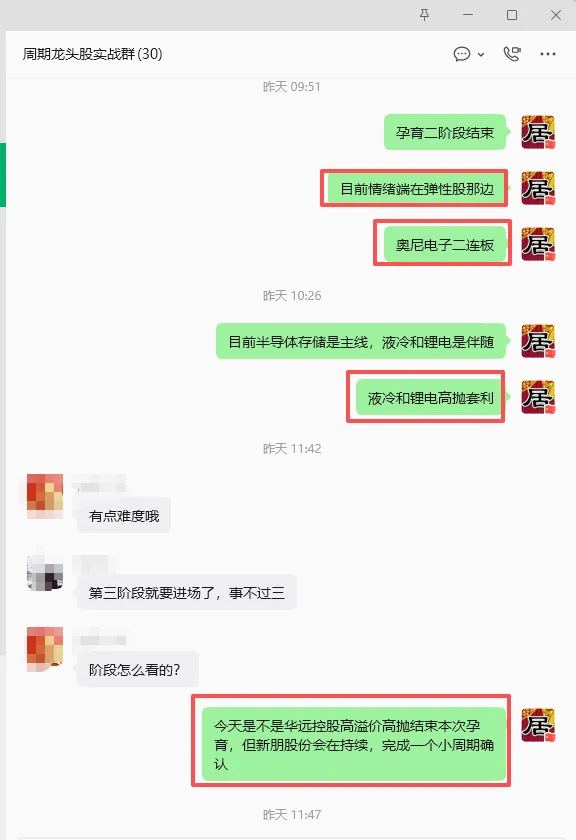This screenshot has width=576, height=840.
Task: Click the 第三阶段就要进场了 message bubble
Action: point(186,592)
